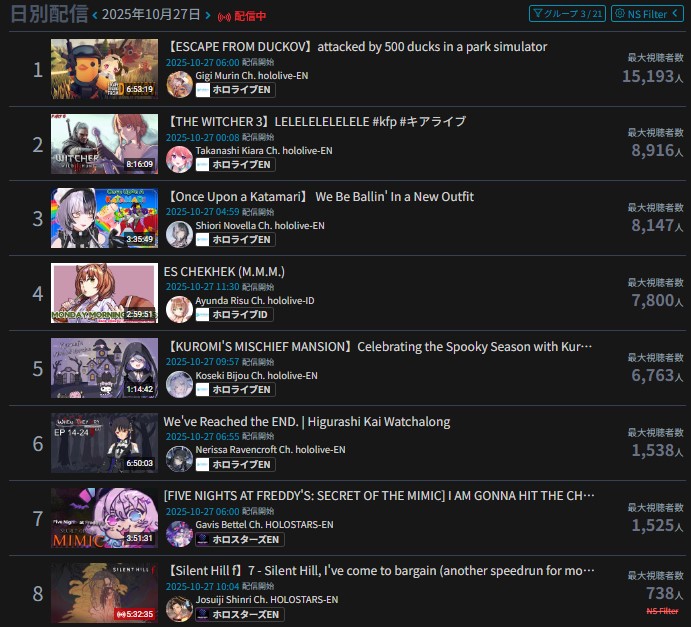The image size is (691, 627).
Task: Click the date 2025年10月27日 heading
Action: point(151,15)
